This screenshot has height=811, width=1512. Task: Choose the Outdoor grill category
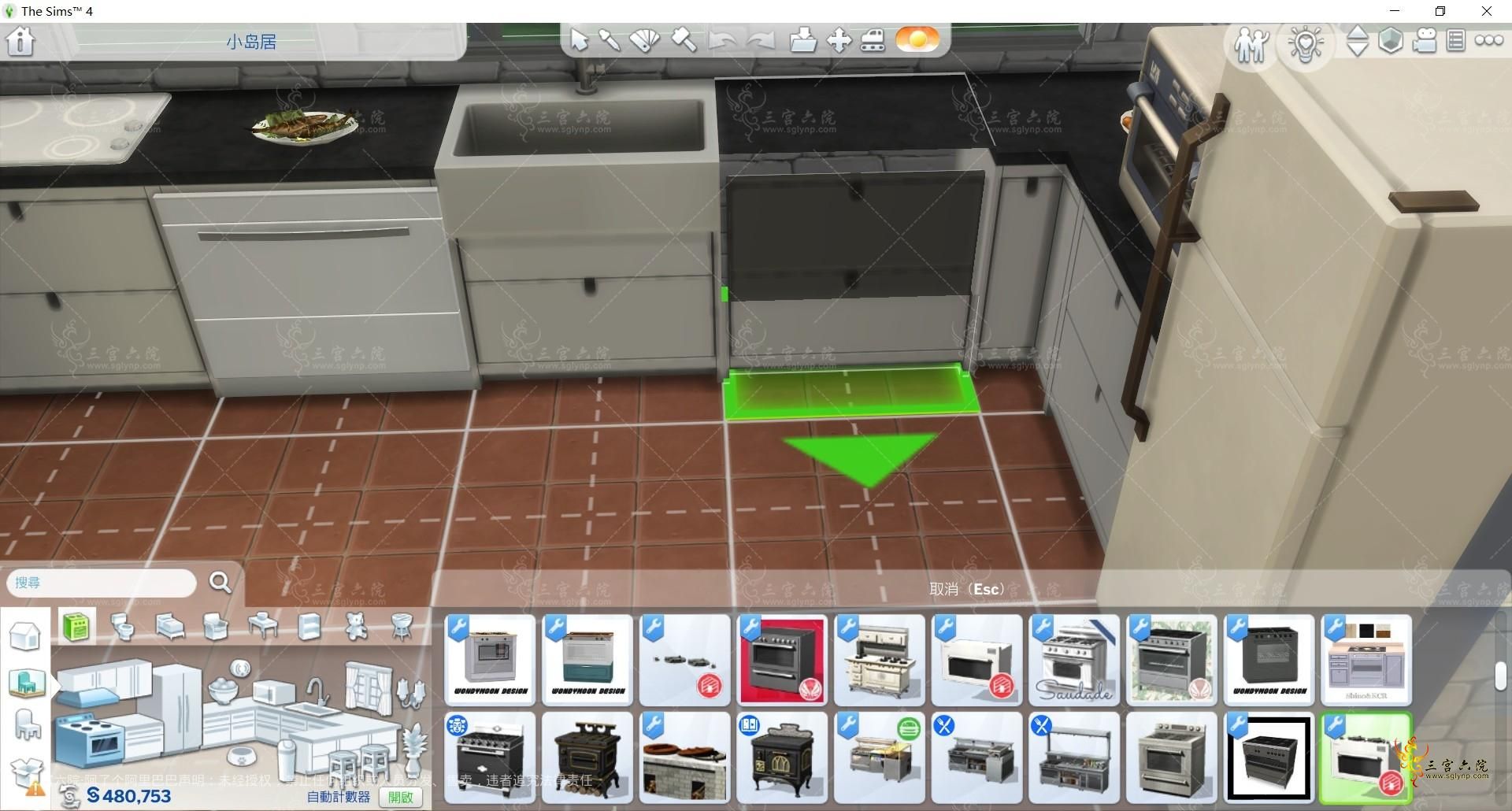pos(402,627)
